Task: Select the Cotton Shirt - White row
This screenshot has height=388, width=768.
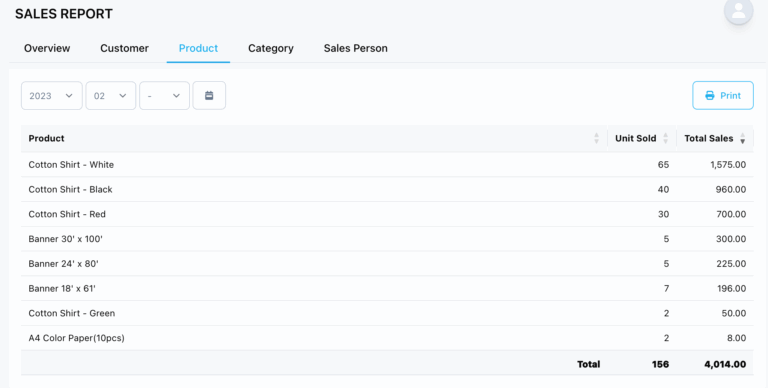Action: tap(387, 165)
